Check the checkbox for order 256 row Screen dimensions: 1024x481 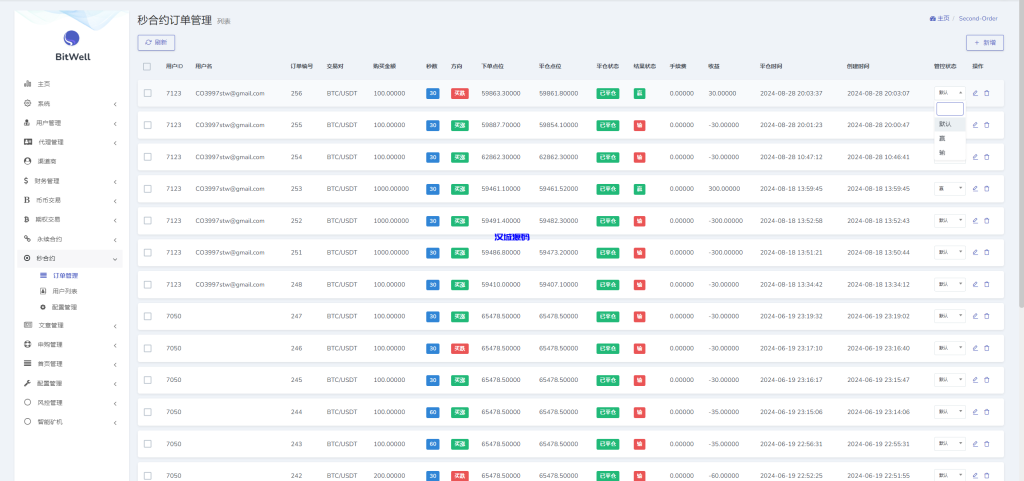point(147,93)
